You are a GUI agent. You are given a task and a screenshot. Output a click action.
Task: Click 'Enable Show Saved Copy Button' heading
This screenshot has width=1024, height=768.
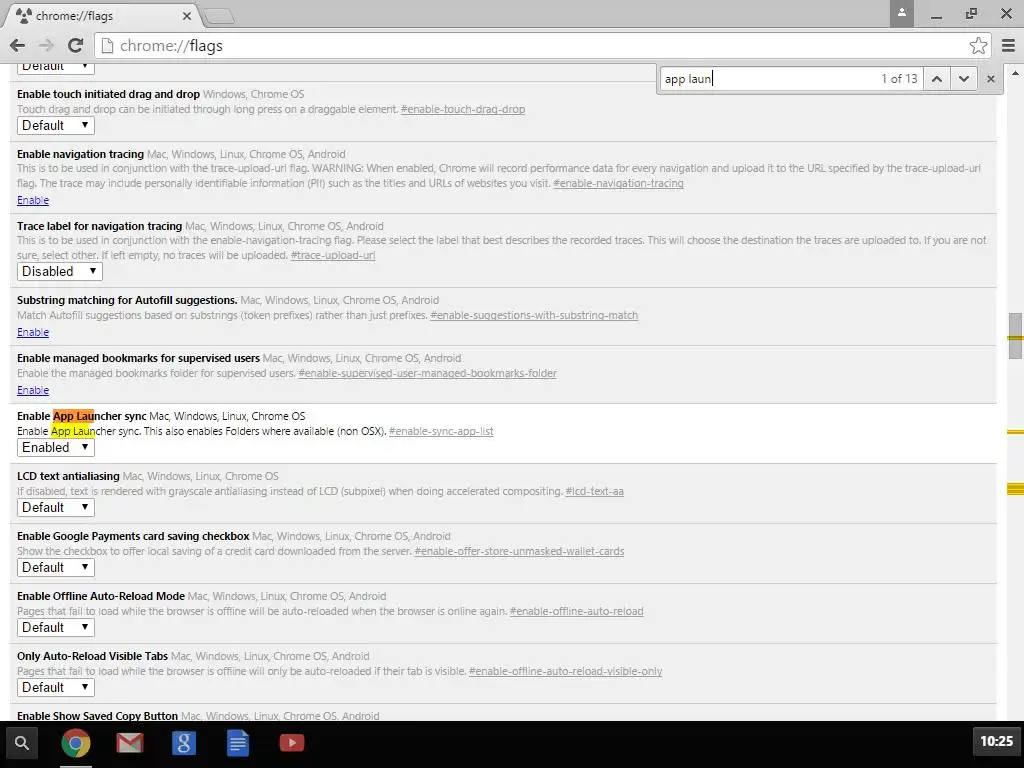(97, 716)
